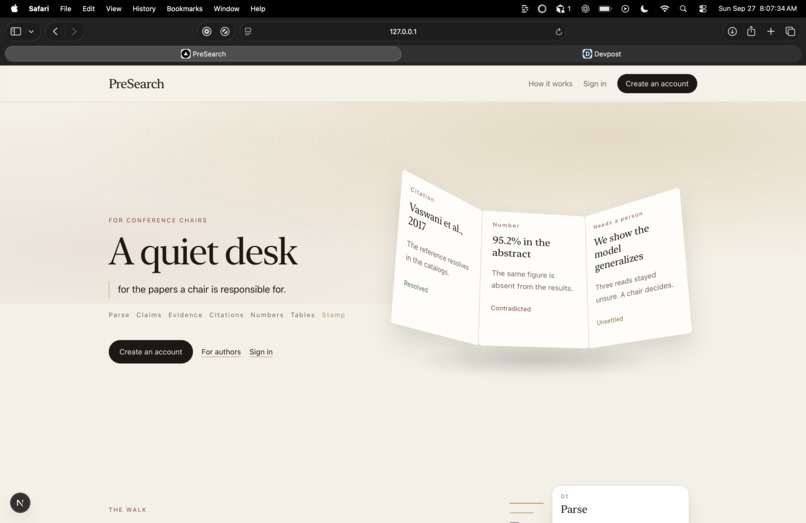Click the page reader icon in address bar

[248, 31]
